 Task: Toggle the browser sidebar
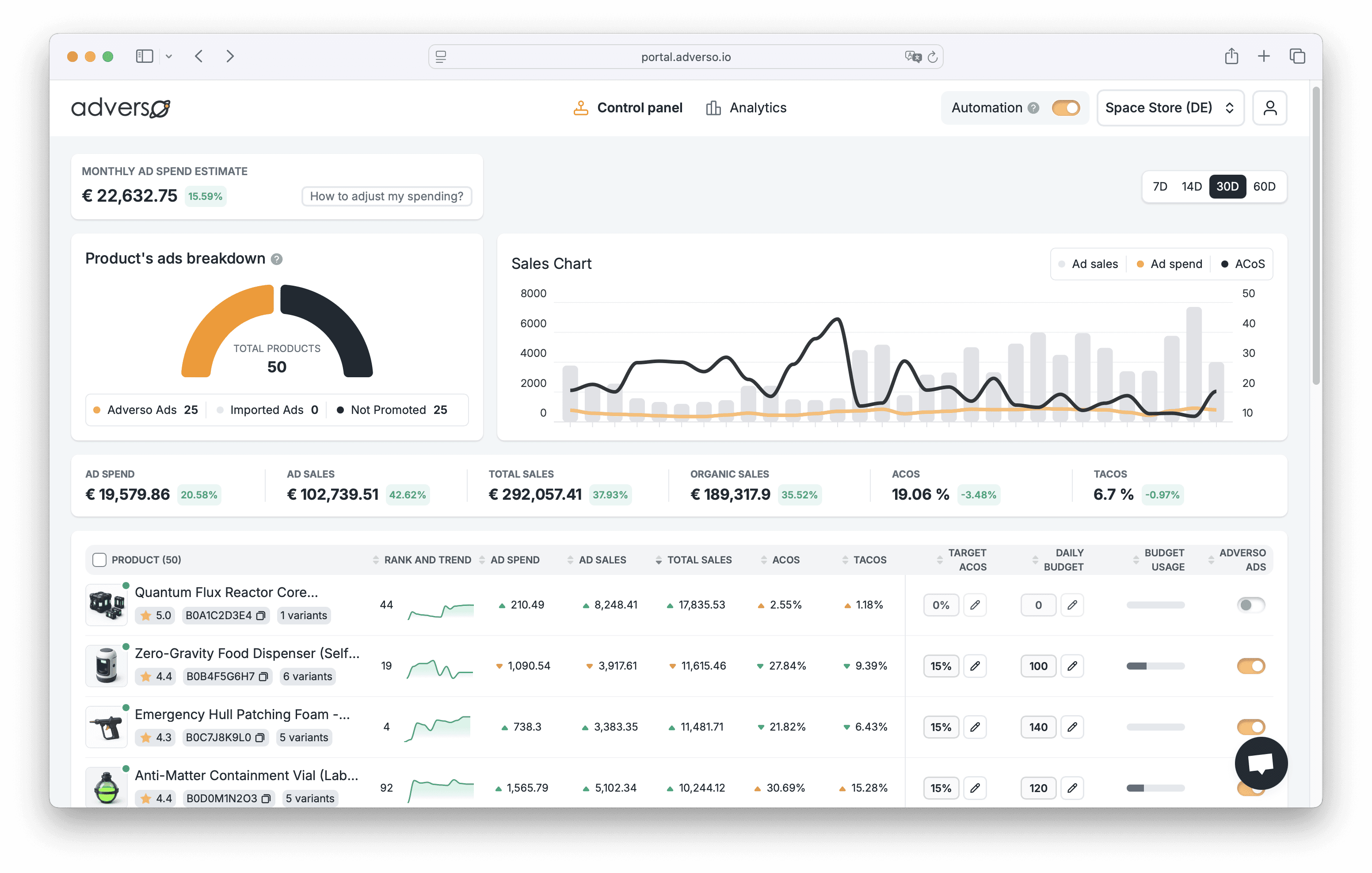click(x=144, y=56)
